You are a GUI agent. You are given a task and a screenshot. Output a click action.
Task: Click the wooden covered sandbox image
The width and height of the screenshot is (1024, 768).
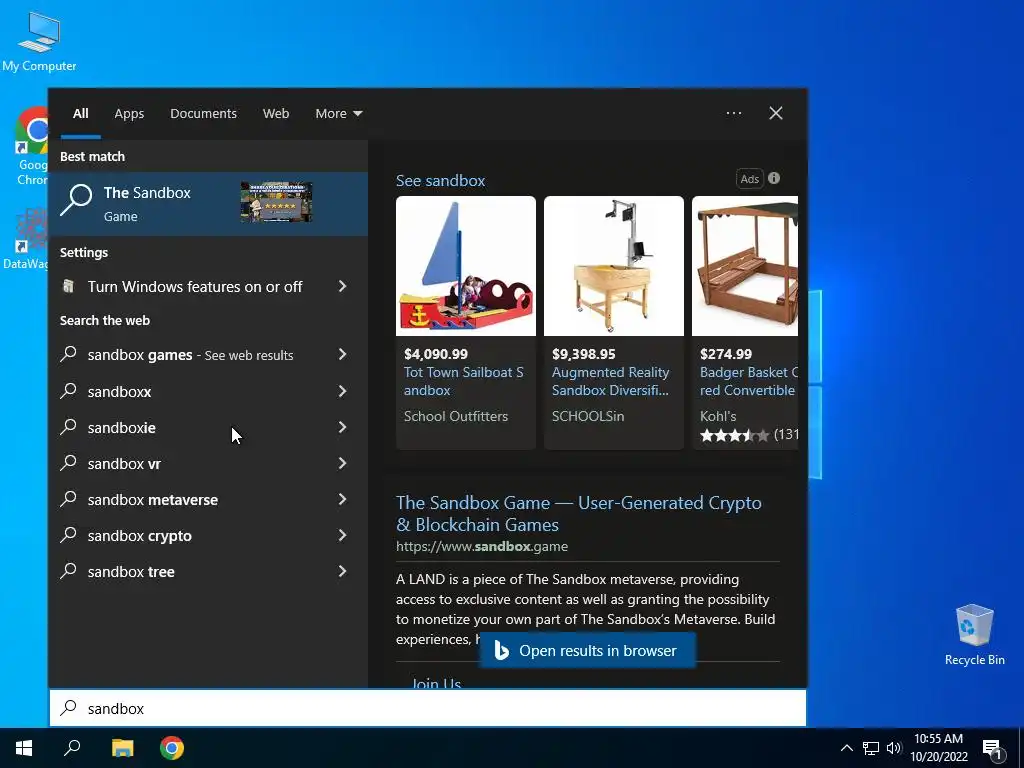745,266
